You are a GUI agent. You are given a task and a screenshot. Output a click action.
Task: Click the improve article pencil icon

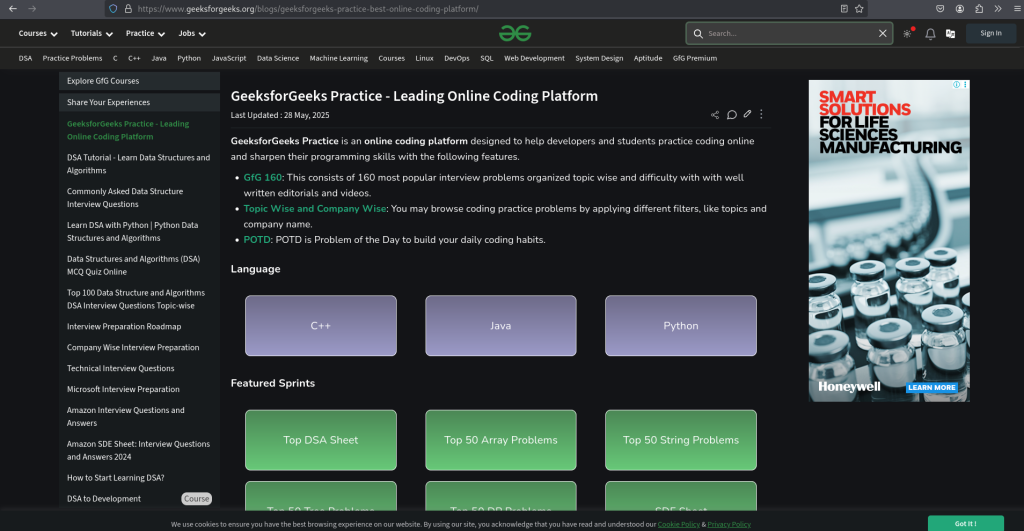747,114
